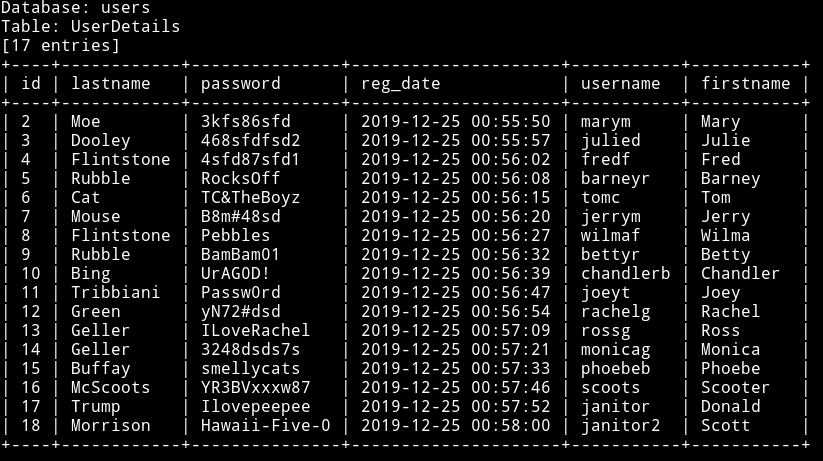Click the 'Table: UserDetails' line
Image resolution: width=823 pixels, height=461 pixels.
click(x=90, y=26)
